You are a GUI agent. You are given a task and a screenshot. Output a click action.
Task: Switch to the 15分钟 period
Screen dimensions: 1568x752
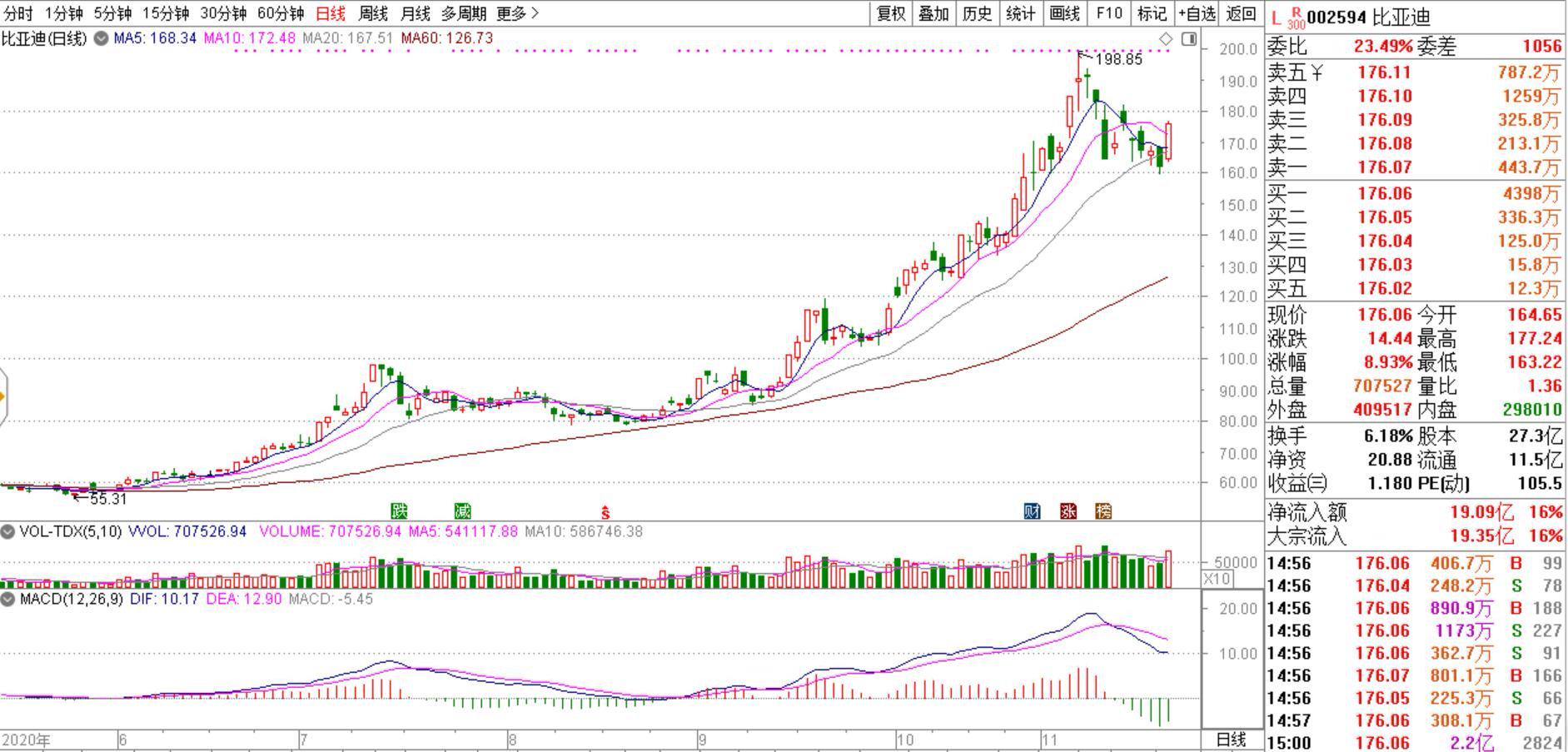pyautogui.click(x=166, y=13)
